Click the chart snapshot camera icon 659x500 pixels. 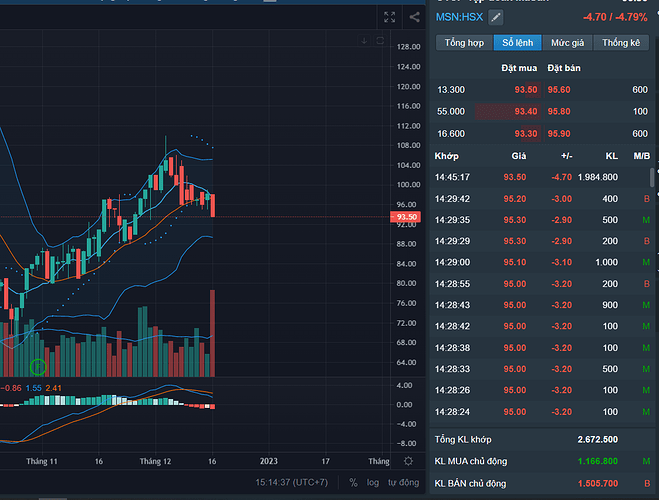(x=414, y=17)
